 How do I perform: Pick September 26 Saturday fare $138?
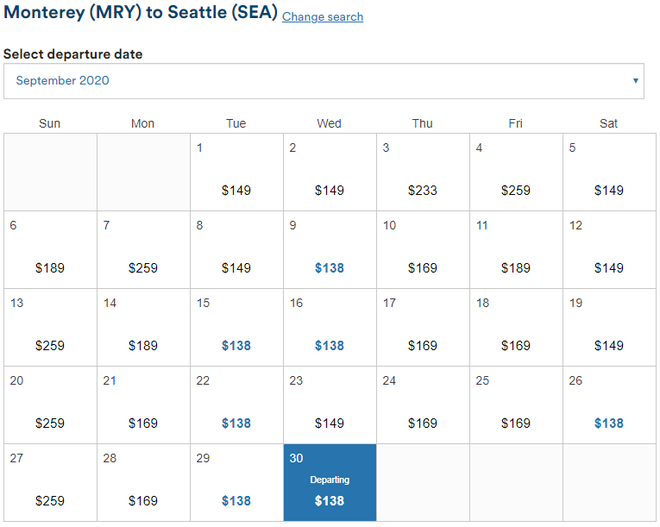(608, 405)
